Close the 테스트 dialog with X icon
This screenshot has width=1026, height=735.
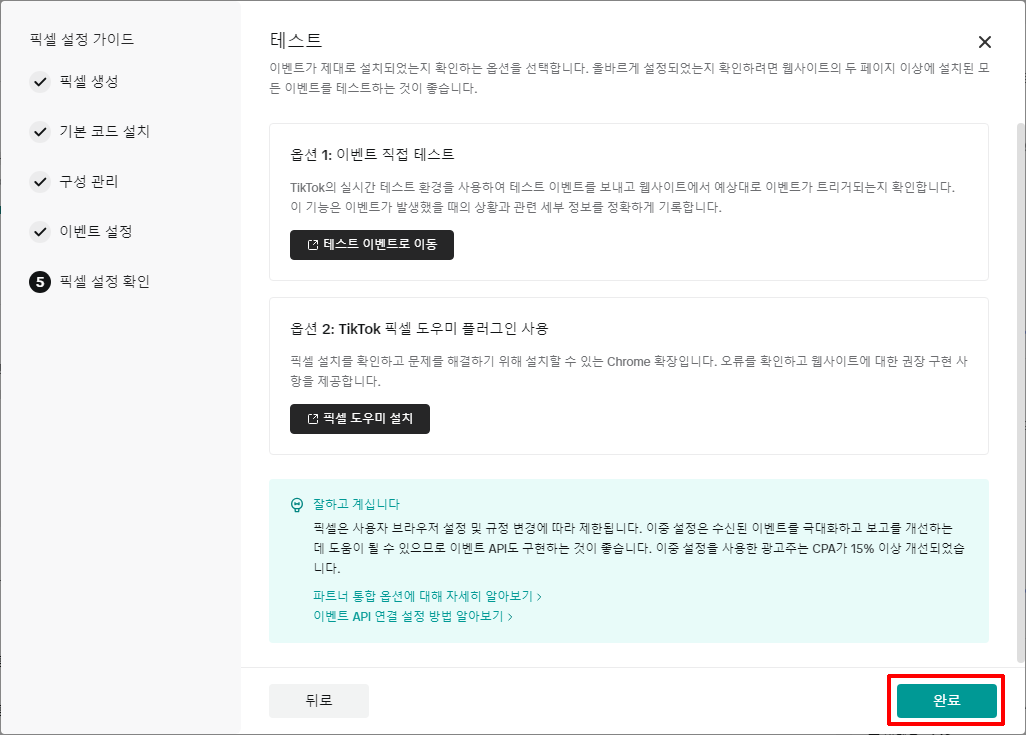click(985, 42)
